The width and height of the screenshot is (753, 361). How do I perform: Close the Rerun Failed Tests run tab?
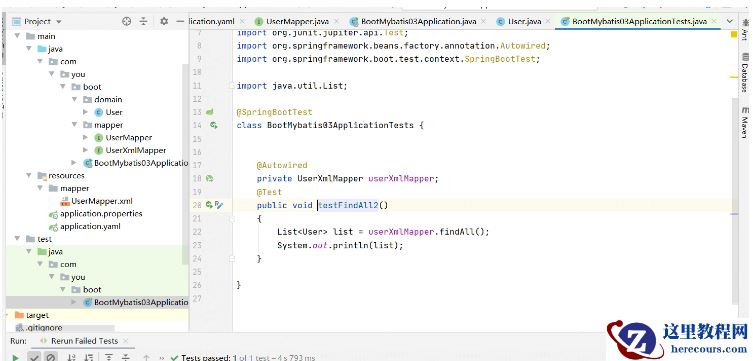126,341
